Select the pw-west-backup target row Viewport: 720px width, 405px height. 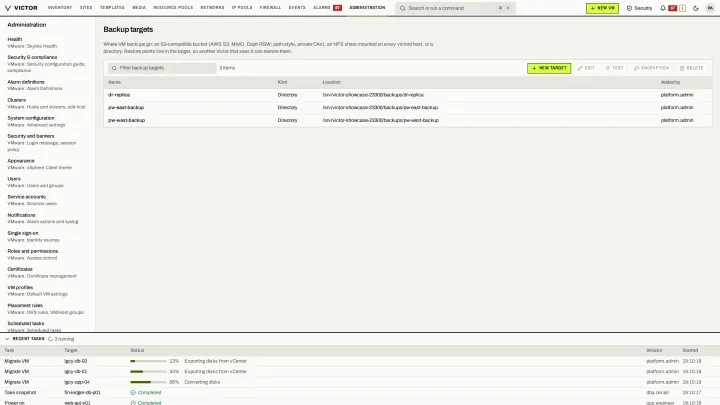click(x=408, y=120)
